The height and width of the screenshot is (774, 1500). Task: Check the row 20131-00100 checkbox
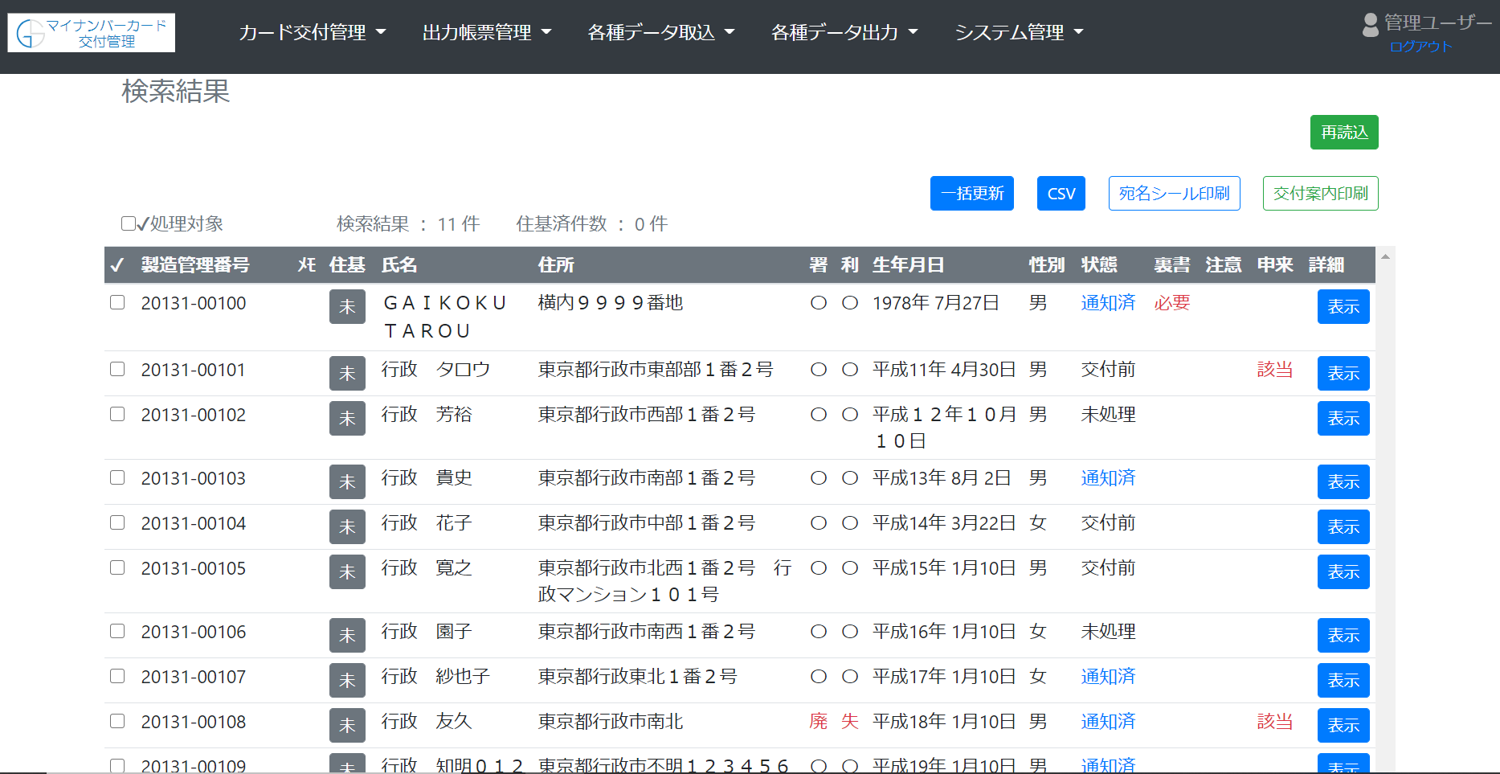click(x=117, y=302)
